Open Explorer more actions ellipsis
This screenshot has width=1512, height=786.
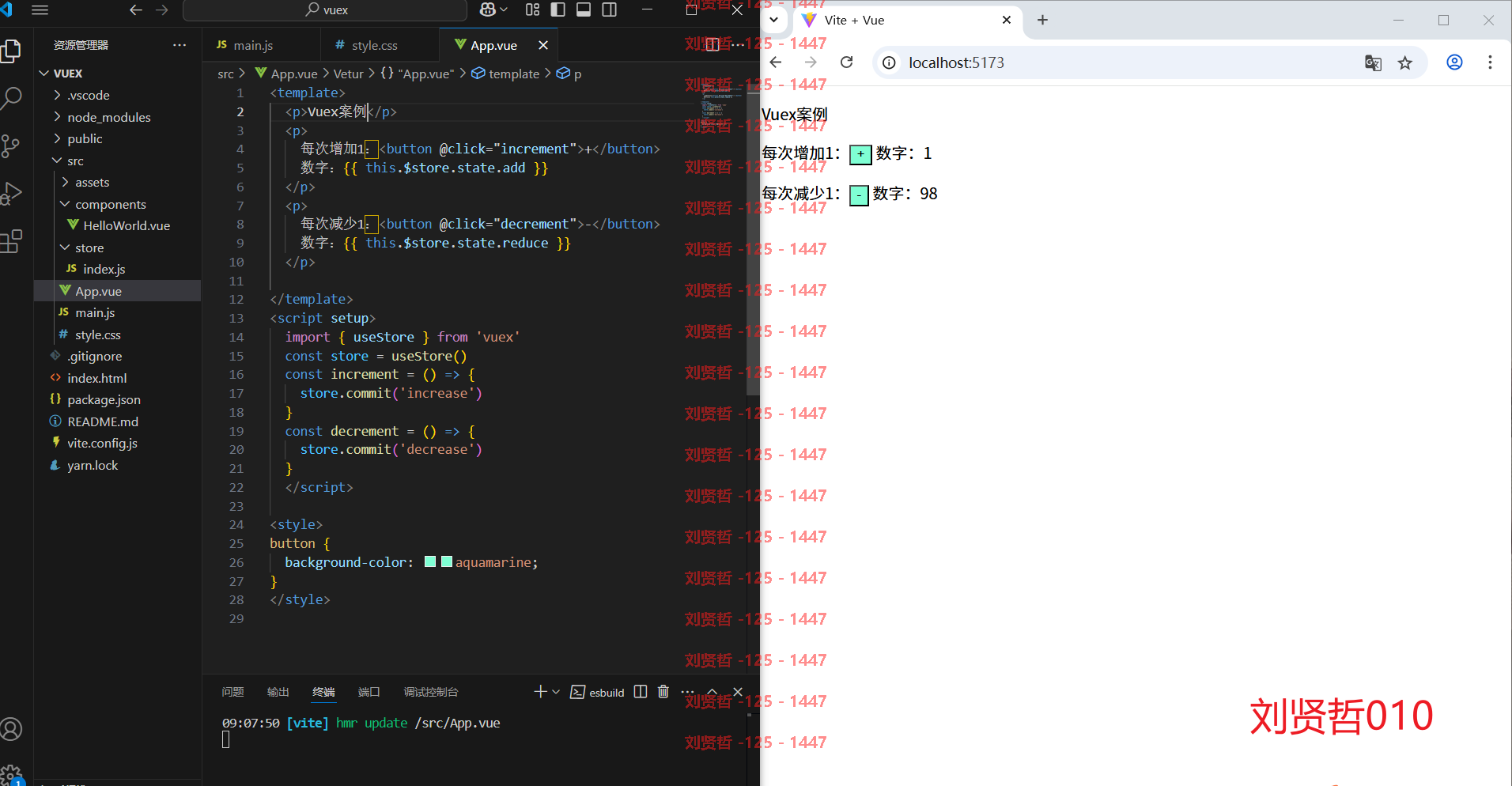[180, 45]
